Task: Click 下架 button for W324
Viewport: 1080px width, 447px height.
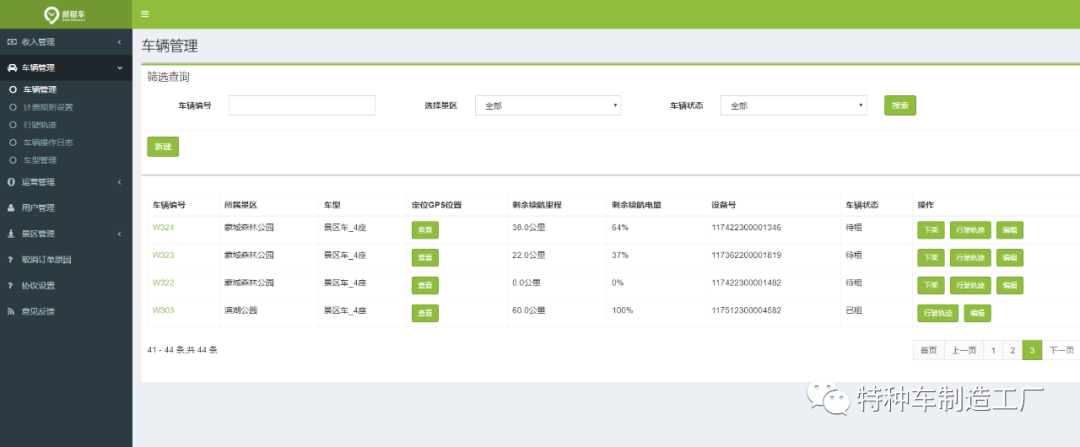Action: [931, 230]
